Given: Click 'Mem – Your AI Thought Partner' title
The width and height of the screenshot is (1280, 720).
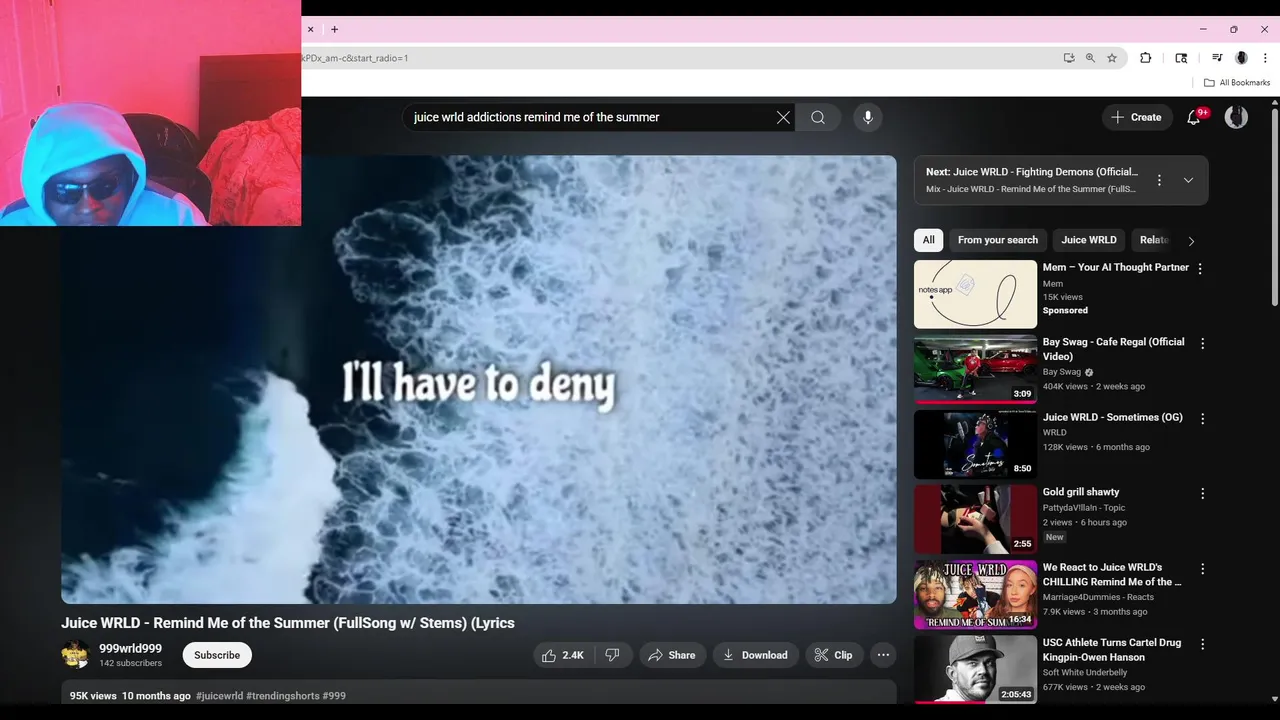Looking at the screenshot, I should (1116, 268).
